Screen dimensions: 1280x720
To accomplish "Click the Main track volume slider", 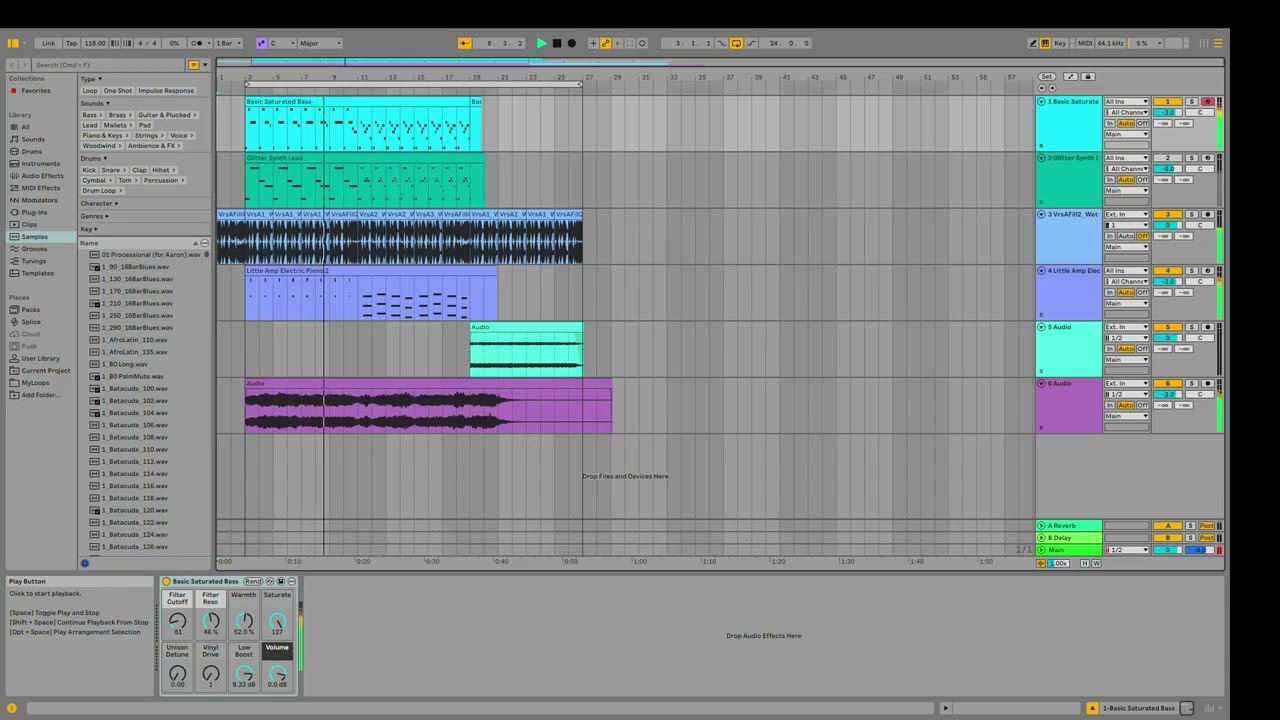I will (1167, 550).
